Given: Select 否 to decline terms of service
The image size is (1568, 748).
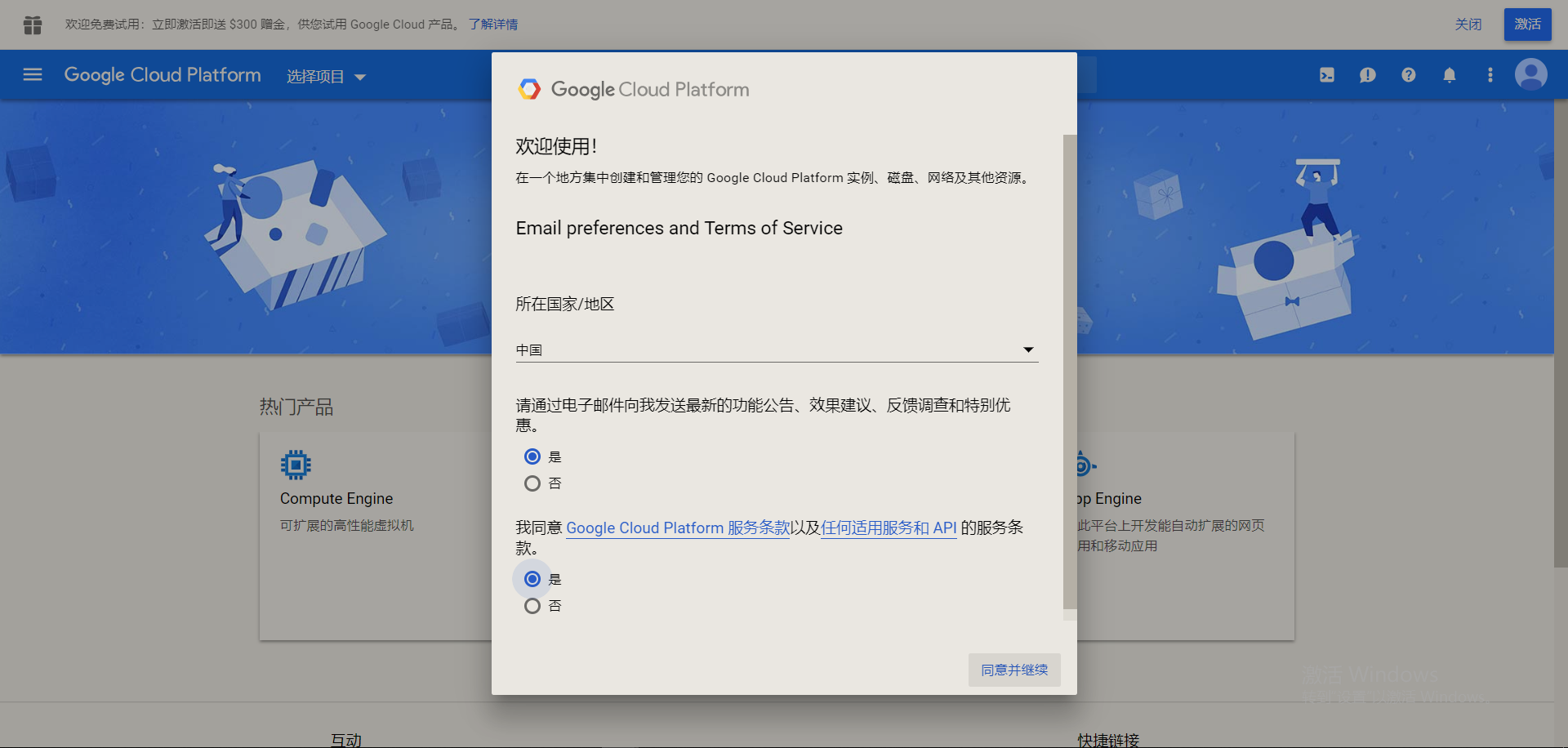Looking at the screenshot, I should click(x=532, y=606).
